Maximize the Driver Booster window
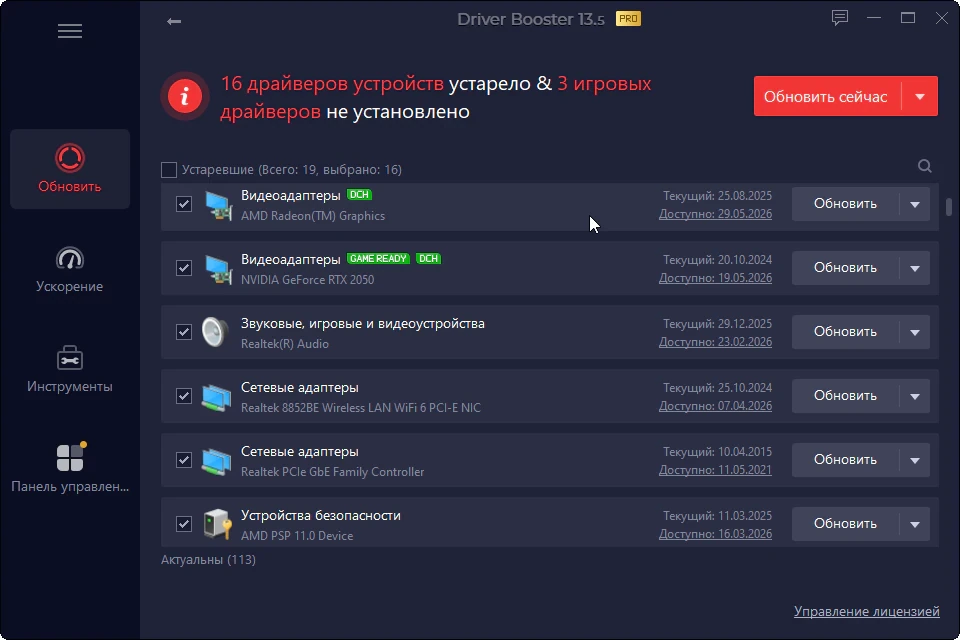This screenshot has height=640, width=960. tap(908, 18)
